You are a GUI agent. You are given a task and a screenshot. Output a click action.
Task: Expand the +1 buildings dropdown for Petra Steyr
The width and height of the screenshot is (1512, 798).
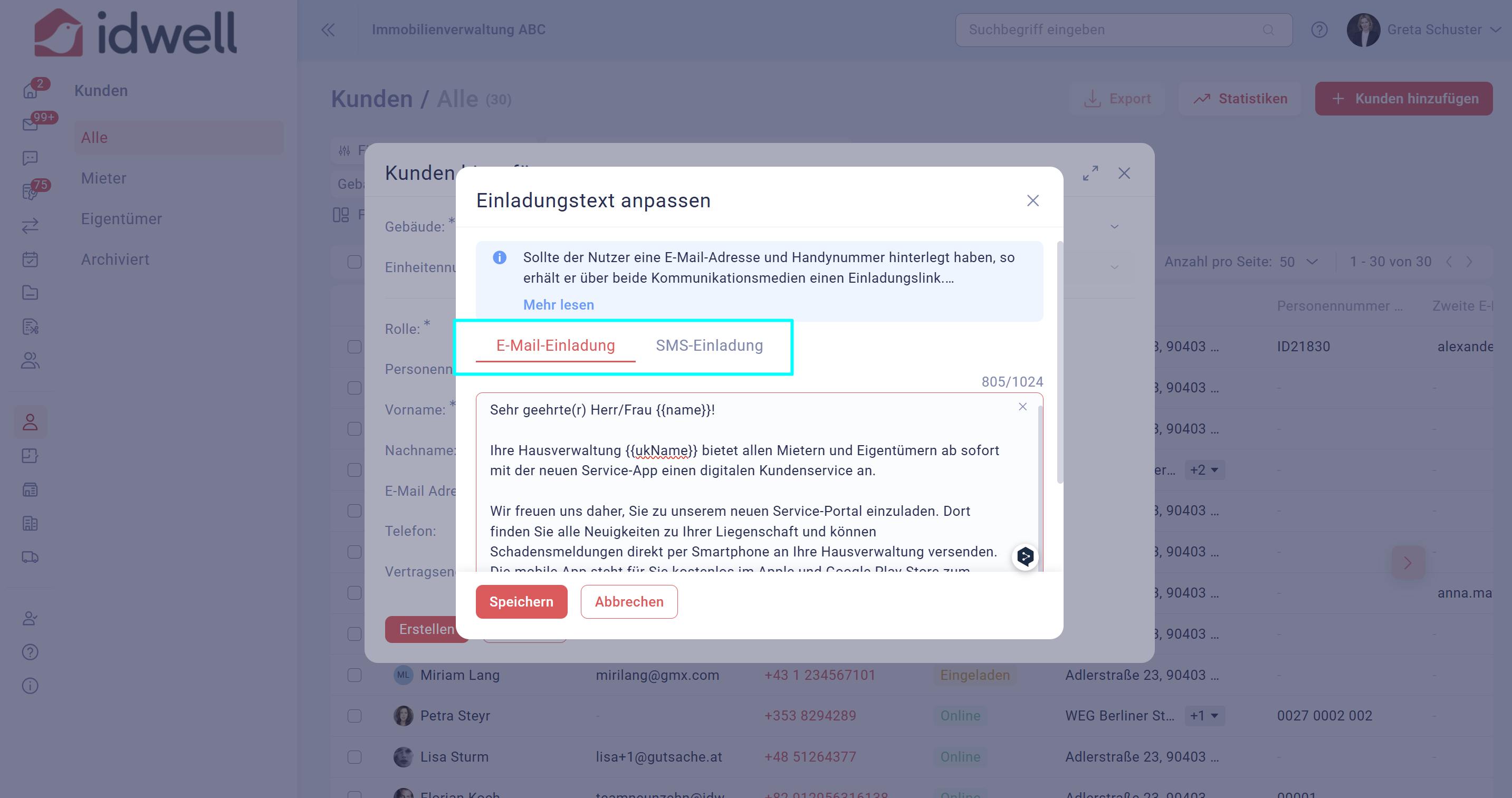(1204, 716)
